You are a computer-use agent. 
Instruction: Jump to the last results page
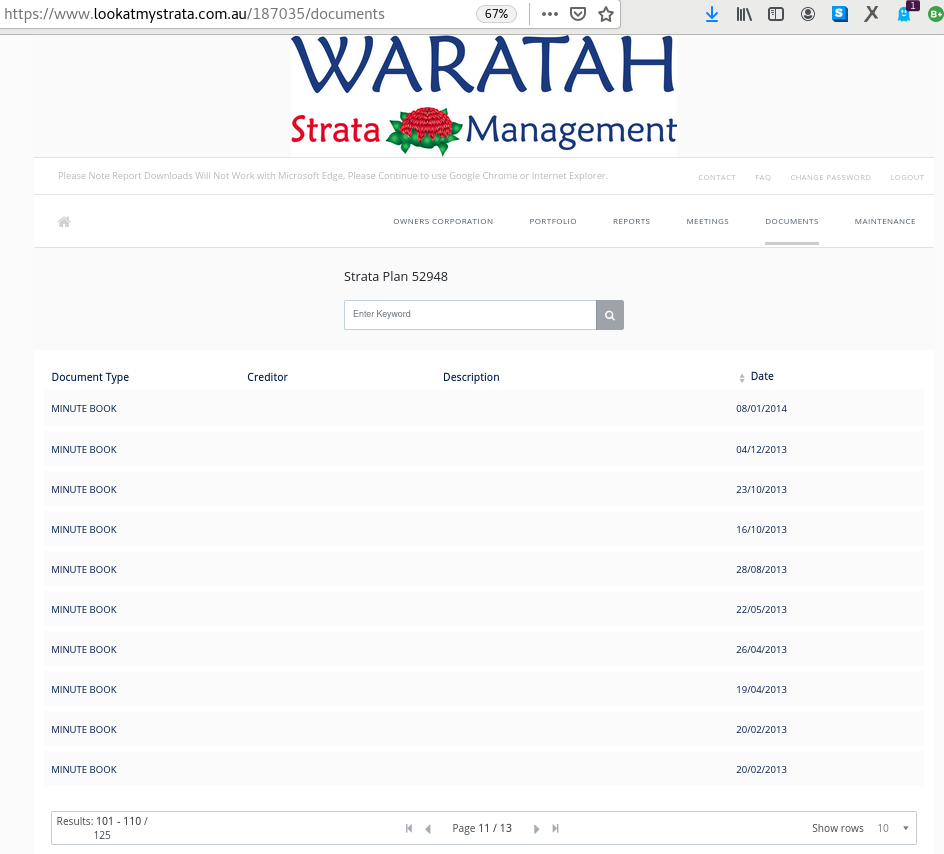(556, 829)
